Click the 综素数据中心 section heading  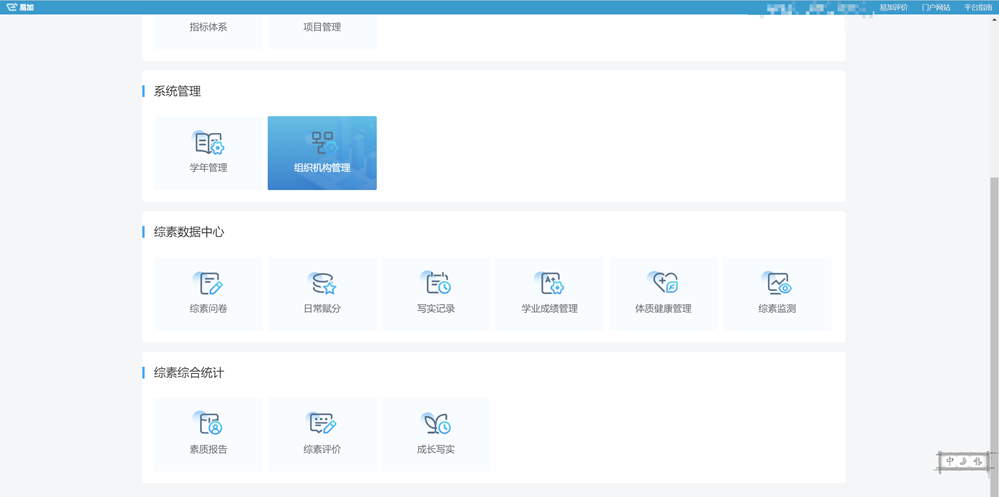(x=189, y=233)
